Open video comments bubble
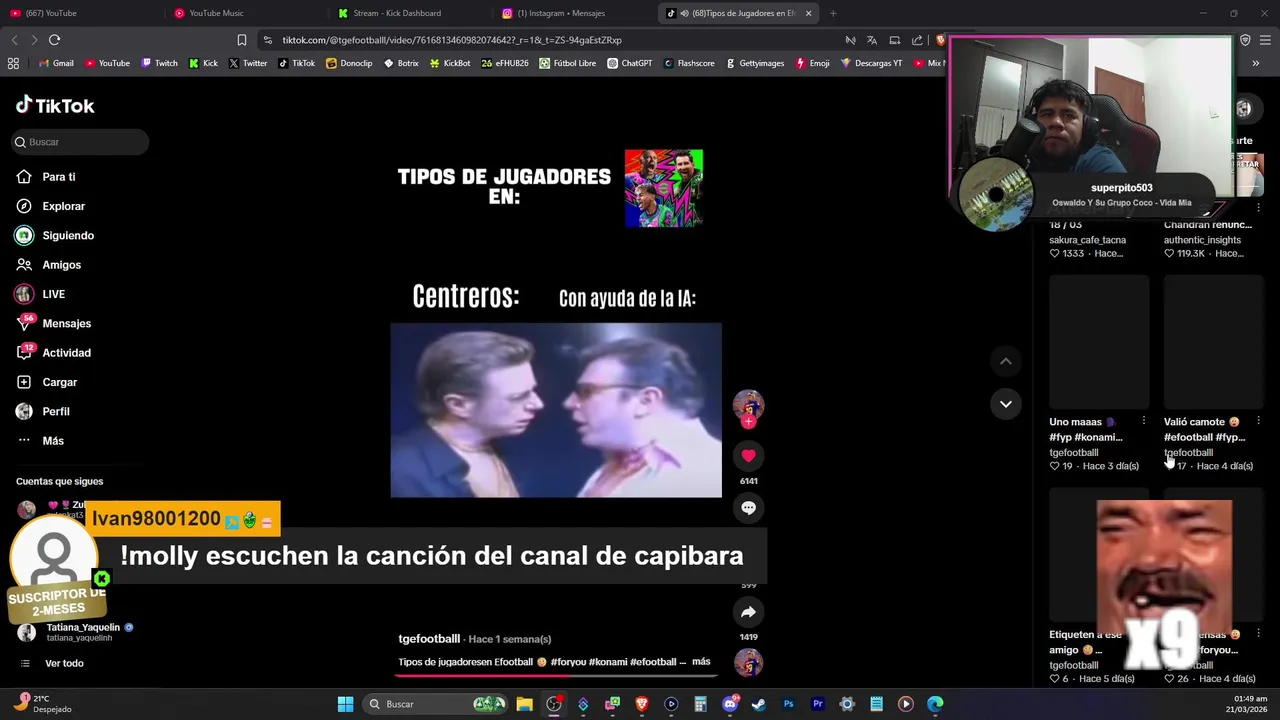The height and width of the screenshot is (720, 1280). coord(748,508)
